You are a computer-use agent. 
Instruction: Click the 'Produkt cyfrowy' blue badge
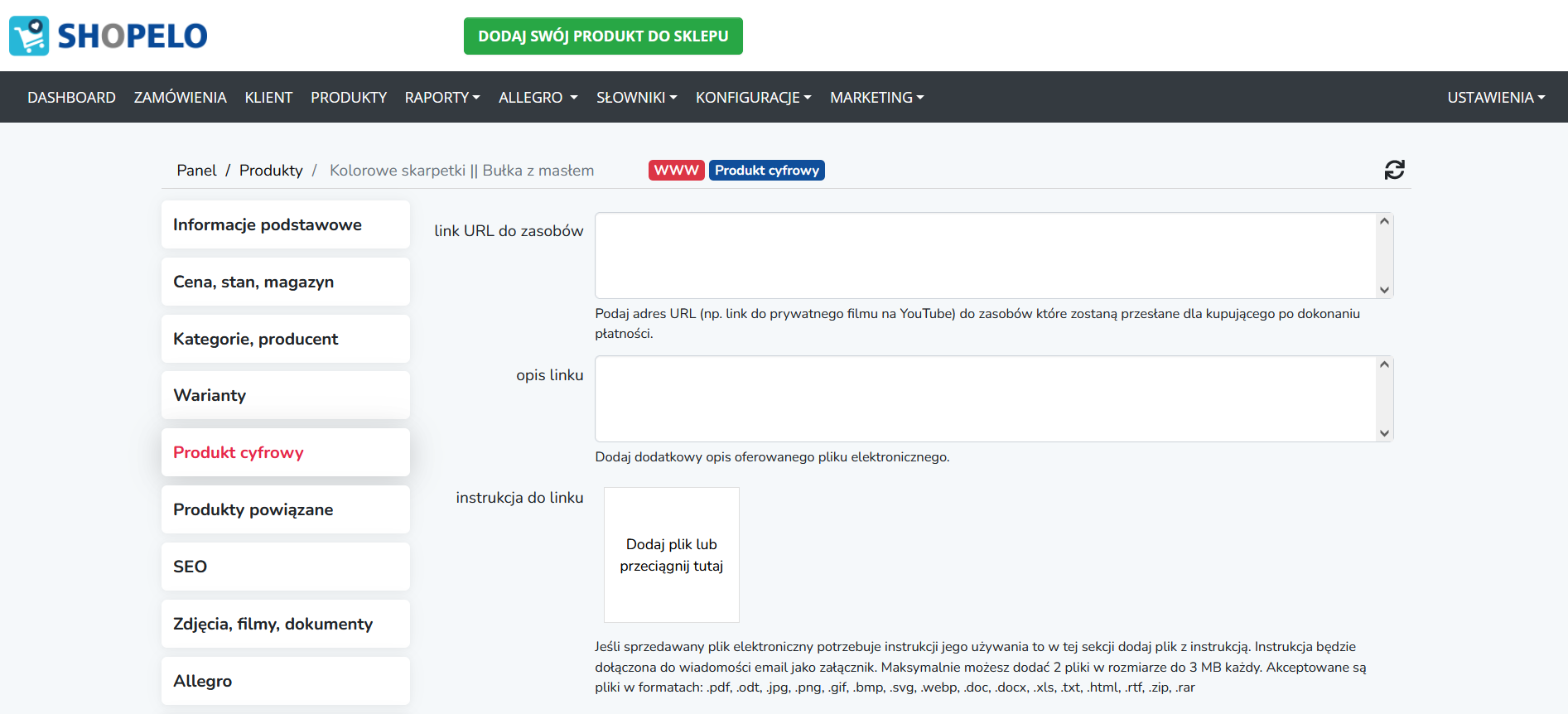(766, 170)
